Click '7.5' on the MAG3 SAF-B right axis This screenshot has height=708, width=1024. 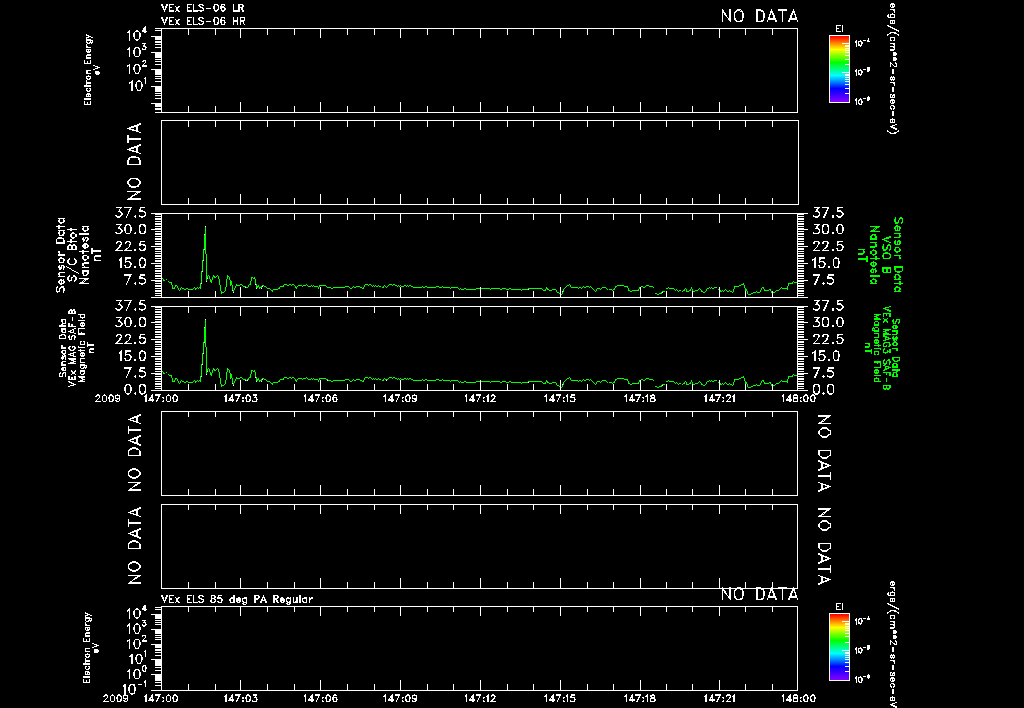tap(824, 372)
